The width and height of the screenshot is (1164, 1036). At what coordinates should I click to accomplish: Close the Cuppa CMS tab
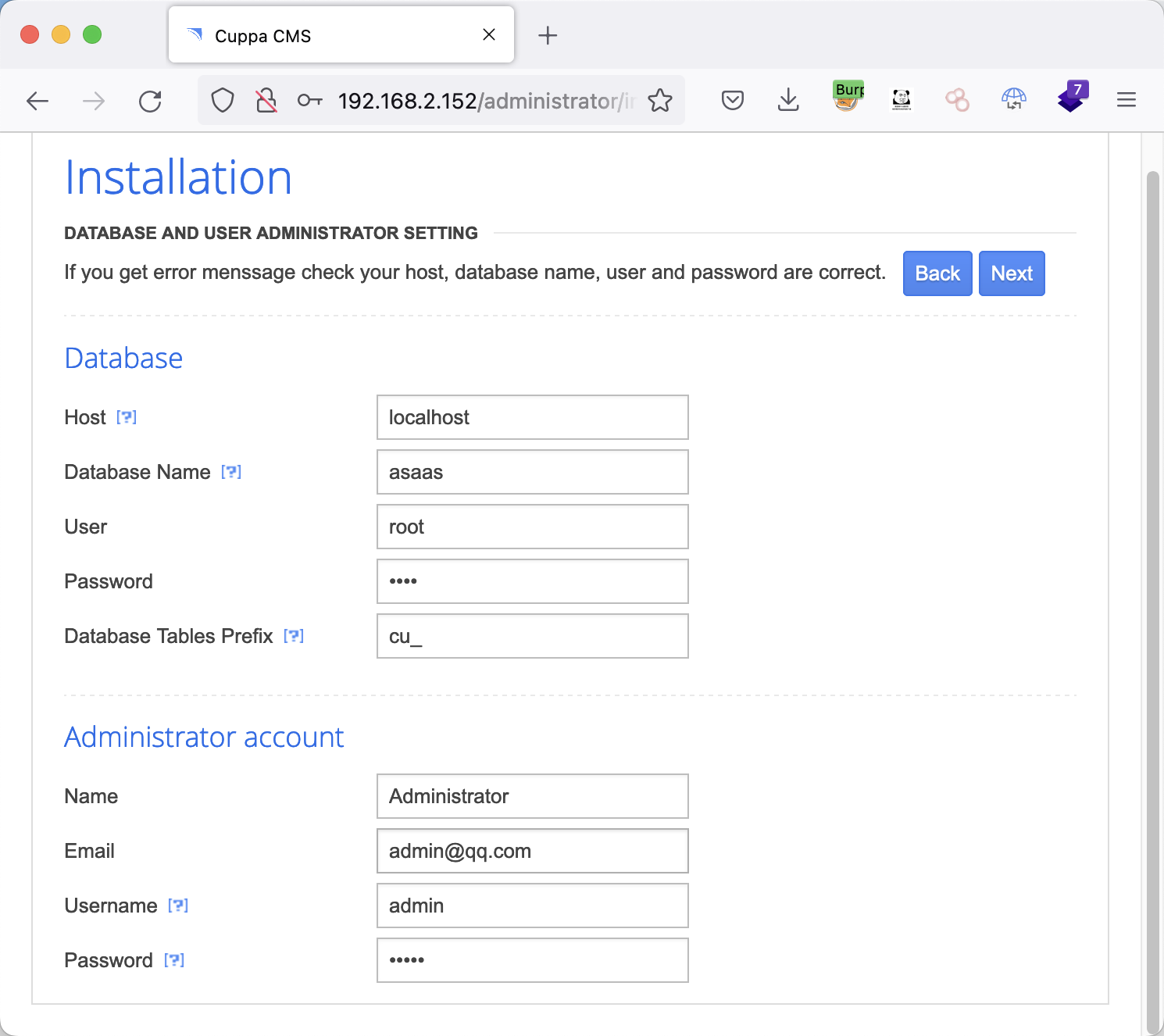pyautogui.click(x=489, y=34)
